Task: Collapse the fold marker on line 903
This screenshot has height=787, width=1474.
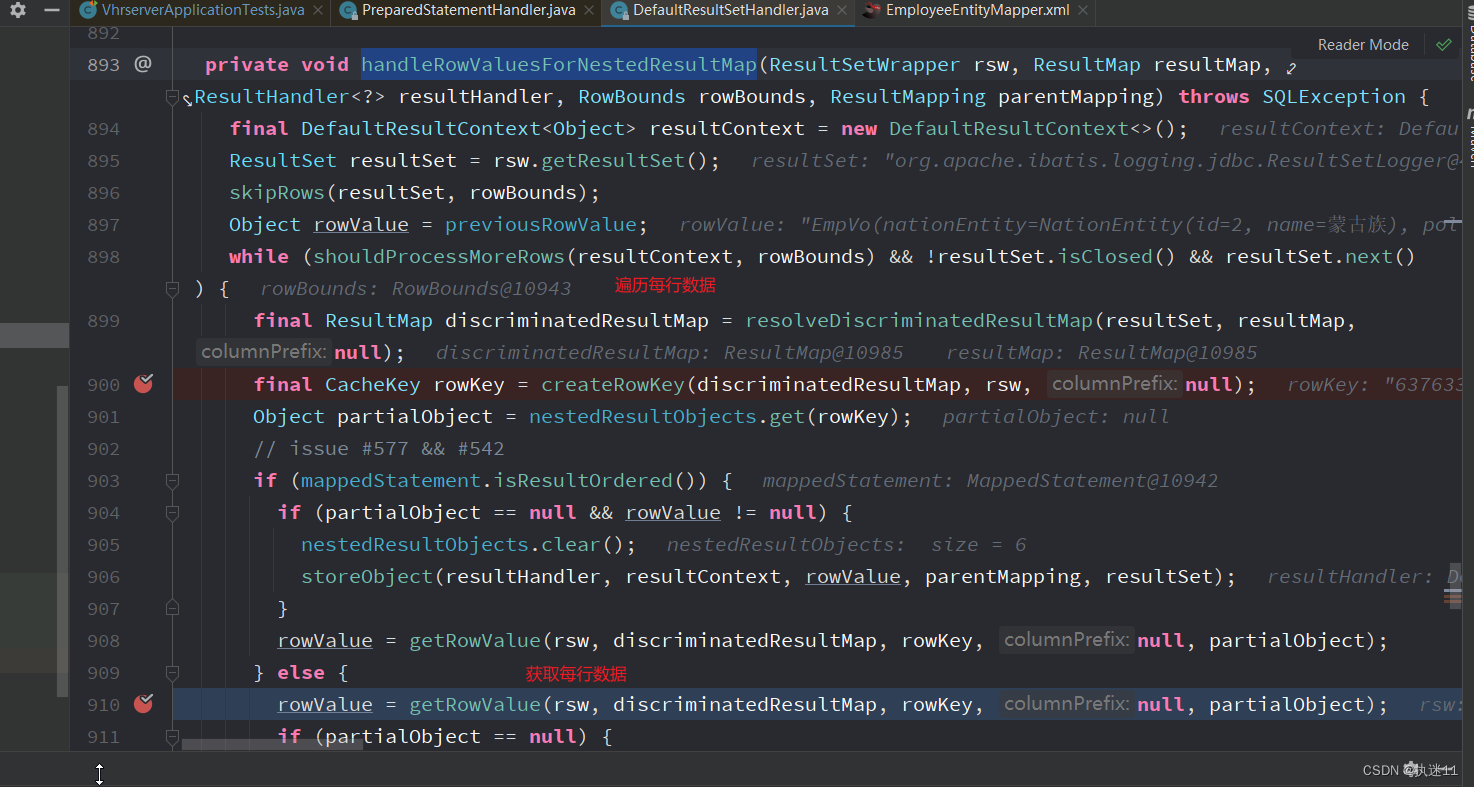Action: point(172,481)
